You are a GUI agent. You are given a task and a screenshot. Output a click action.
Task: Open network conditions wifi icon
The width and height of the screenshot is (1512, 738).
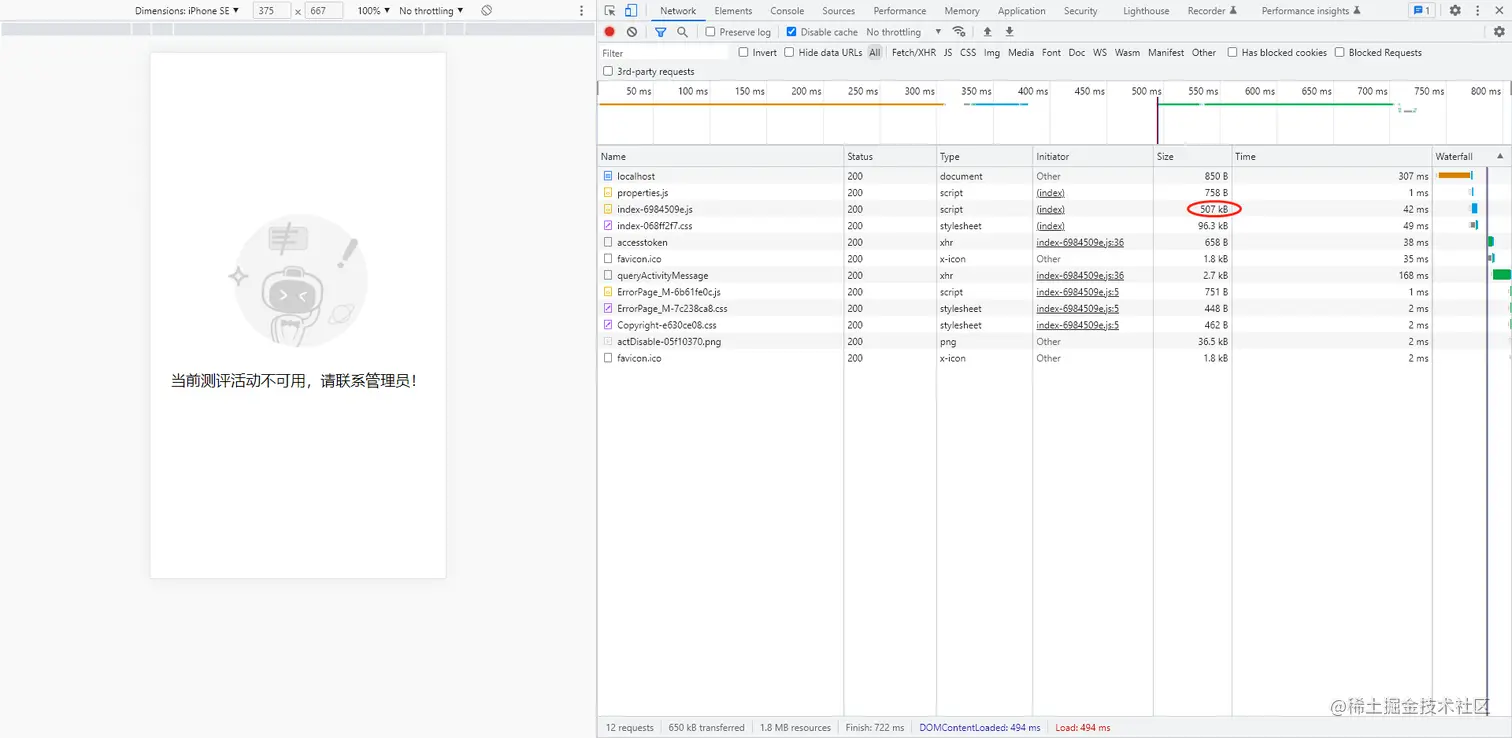pos(959,32)
